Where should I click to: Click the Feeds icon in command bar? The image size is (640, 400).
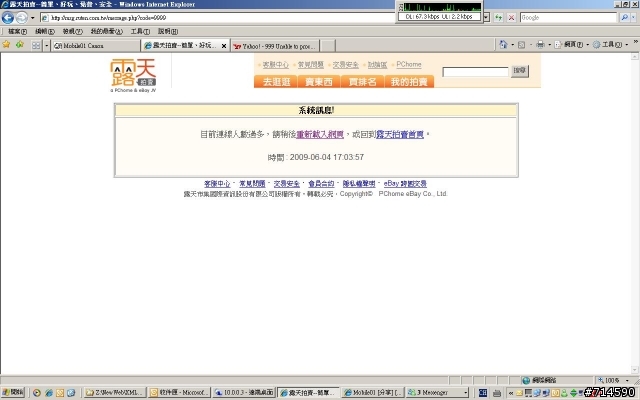click(521, 45)
